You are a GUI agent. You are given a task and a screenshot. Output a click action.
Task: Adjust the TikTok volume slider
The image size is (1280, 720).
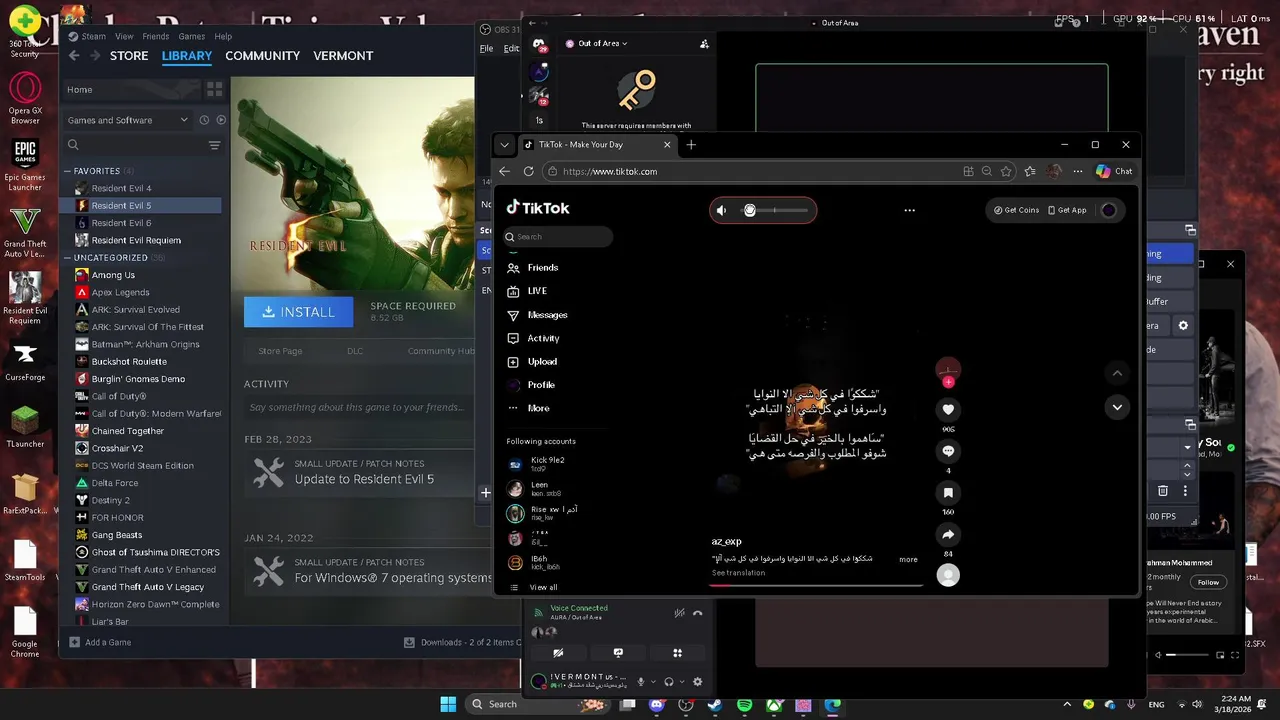pos(775,210)
